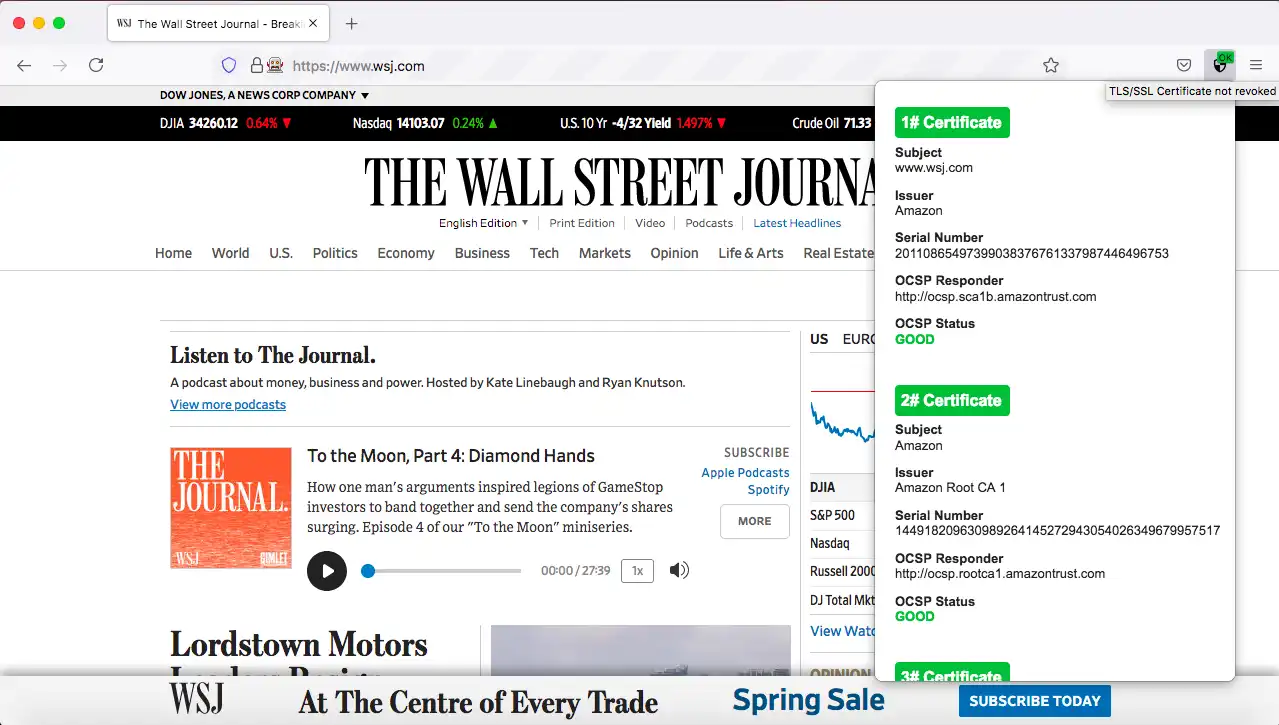Click the lead story image thumbnail
Viewport: 1279px width, 725px height.
pos(640,650)
